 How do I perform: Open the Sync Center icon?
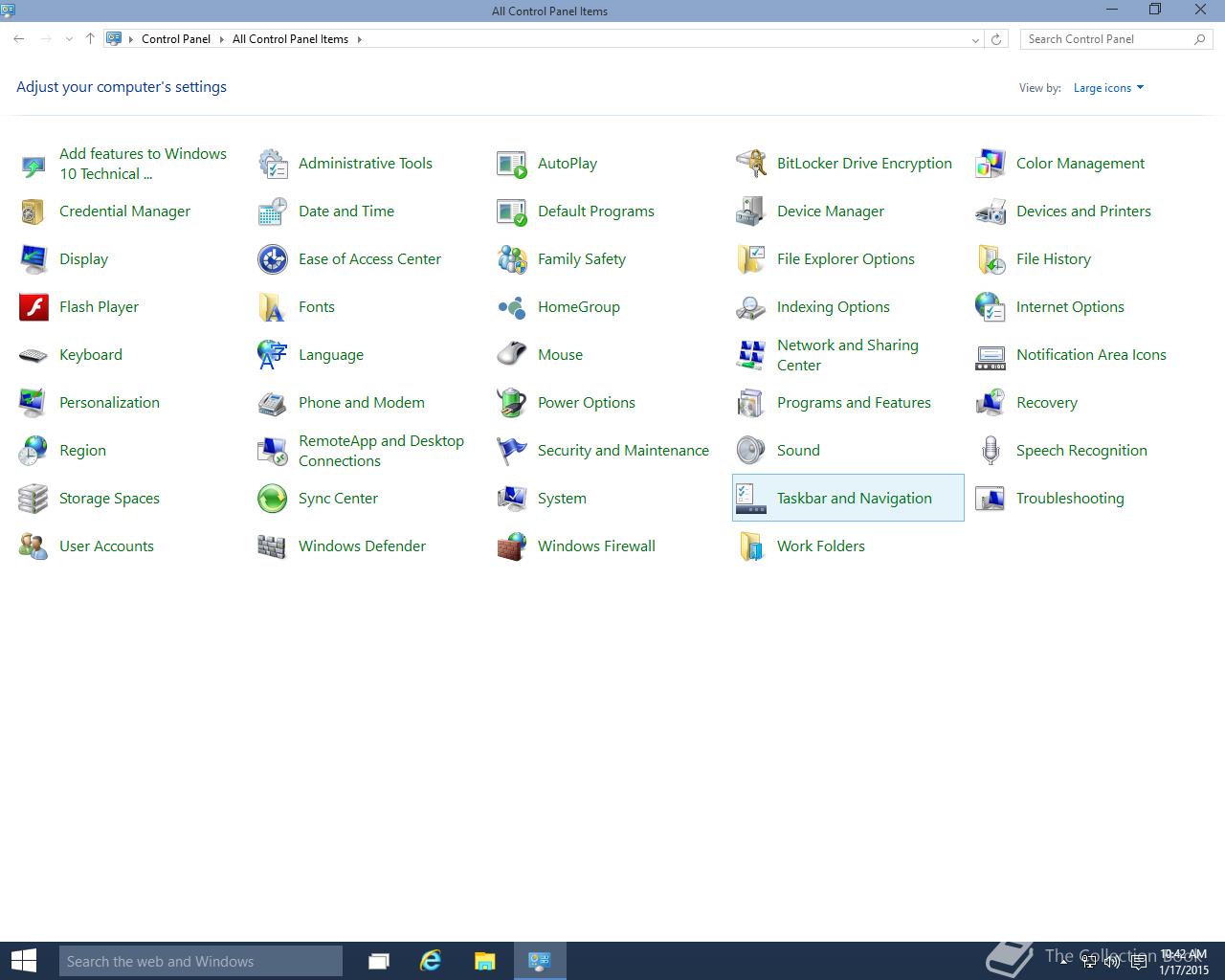coord(273,499)
